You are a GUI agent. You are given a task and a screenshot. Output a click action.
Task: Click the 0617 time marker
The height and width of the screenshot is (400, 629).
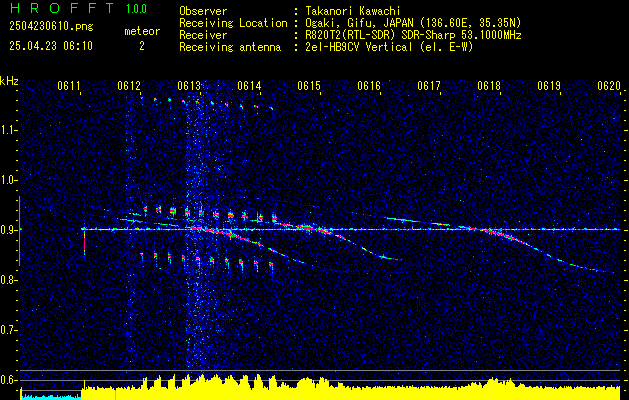(429, 86)
